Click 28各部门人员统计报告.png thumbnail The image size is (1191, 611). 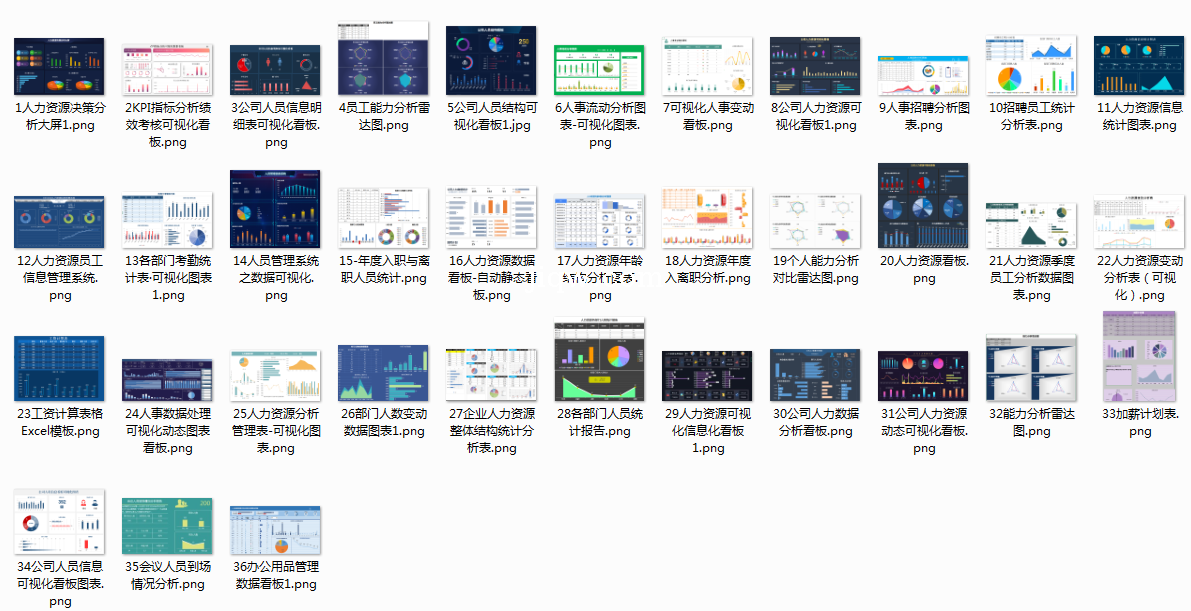(600, 359)
